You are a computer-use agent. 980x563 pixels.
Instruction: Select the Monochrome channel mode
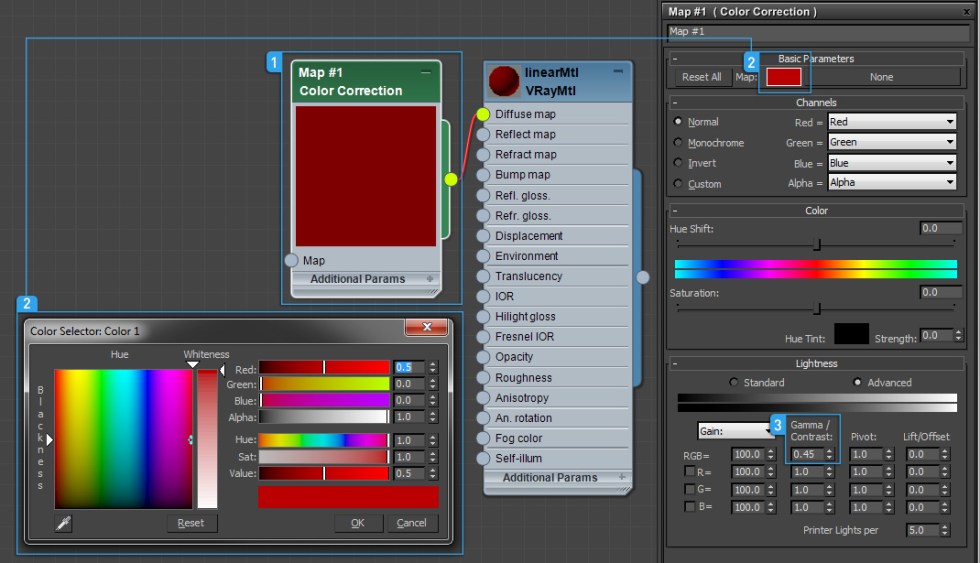coord(678,142)
